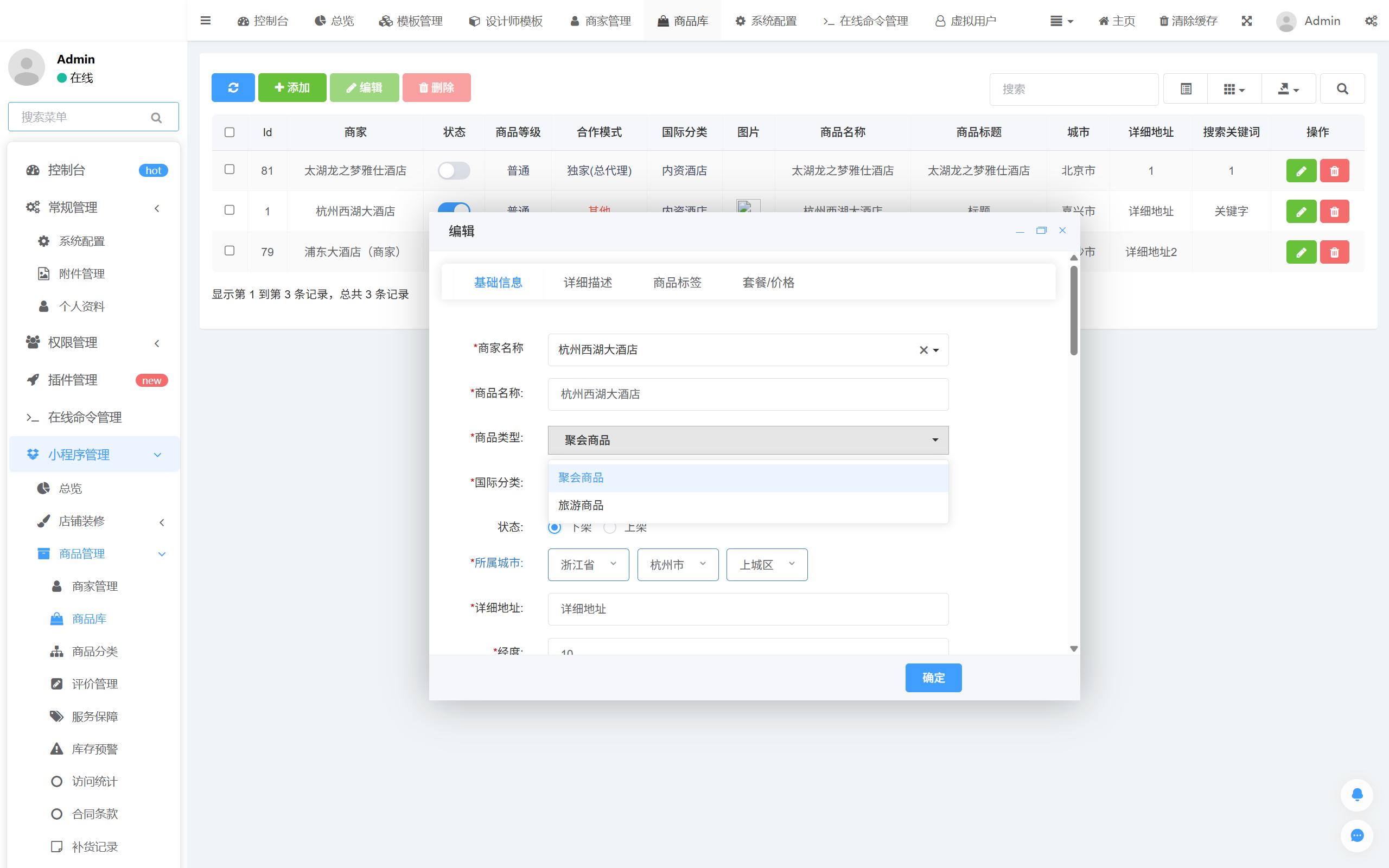Open the 杭州市 city dropdown
Viewport: 1389px width, 868px height.
point(677,564)
